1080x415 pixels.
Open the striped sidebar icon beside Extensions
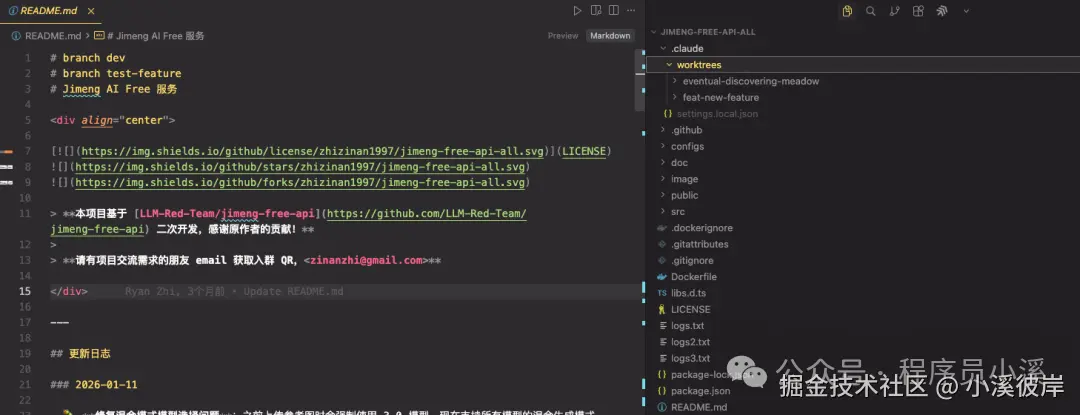pos(942,11)
